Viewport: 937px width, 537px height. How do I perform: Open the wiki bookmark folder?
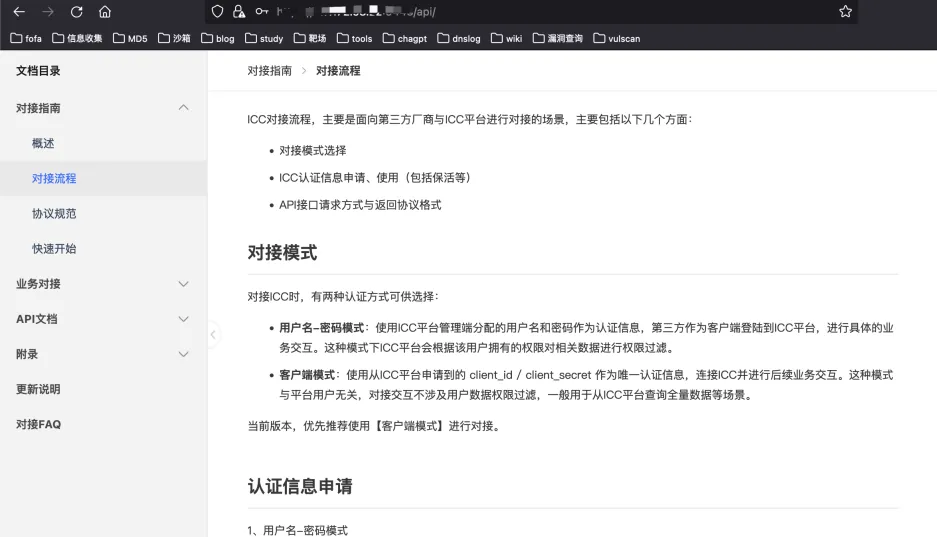pyautogui.click(x=507, y=38)
